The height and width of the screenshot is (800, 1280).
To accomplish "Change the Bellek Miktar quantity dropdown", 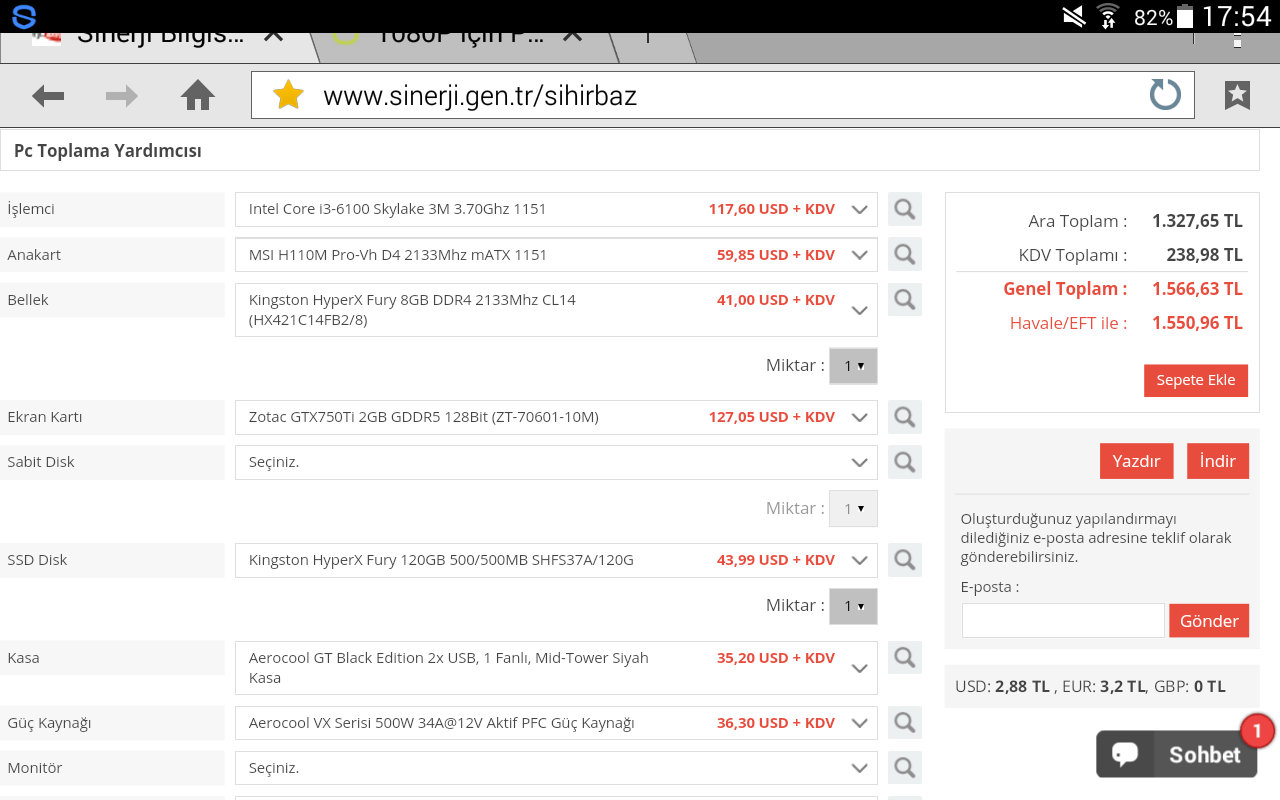I will [853, 366].
